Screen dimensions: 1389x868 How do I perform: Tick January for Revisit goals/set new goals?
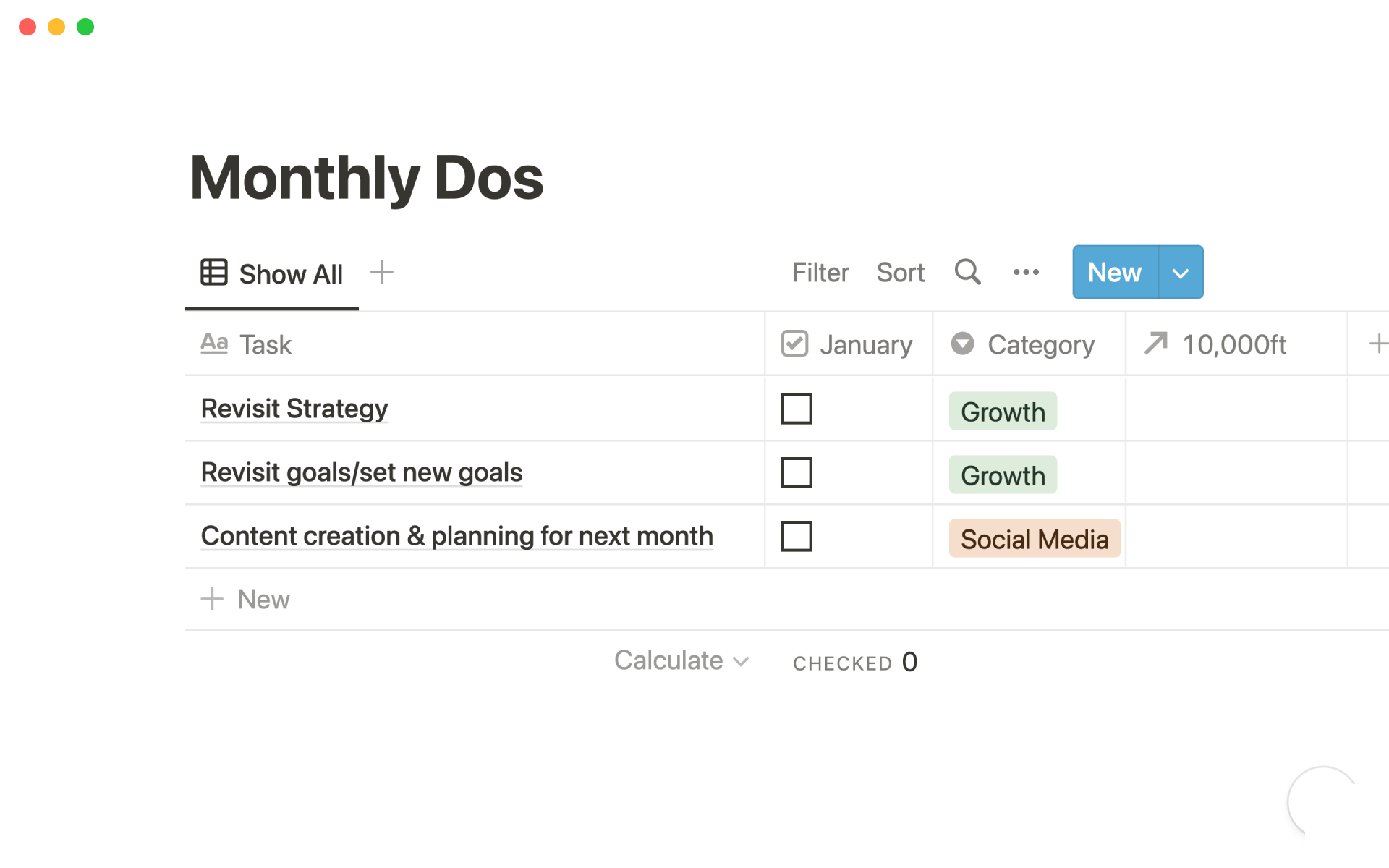click(x=797, y=472)
